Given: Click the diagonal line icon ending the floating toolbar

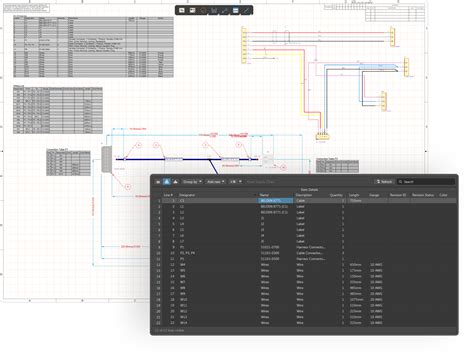Looking at the screenshot, I should pyautogui.click(x=246, y=10).
